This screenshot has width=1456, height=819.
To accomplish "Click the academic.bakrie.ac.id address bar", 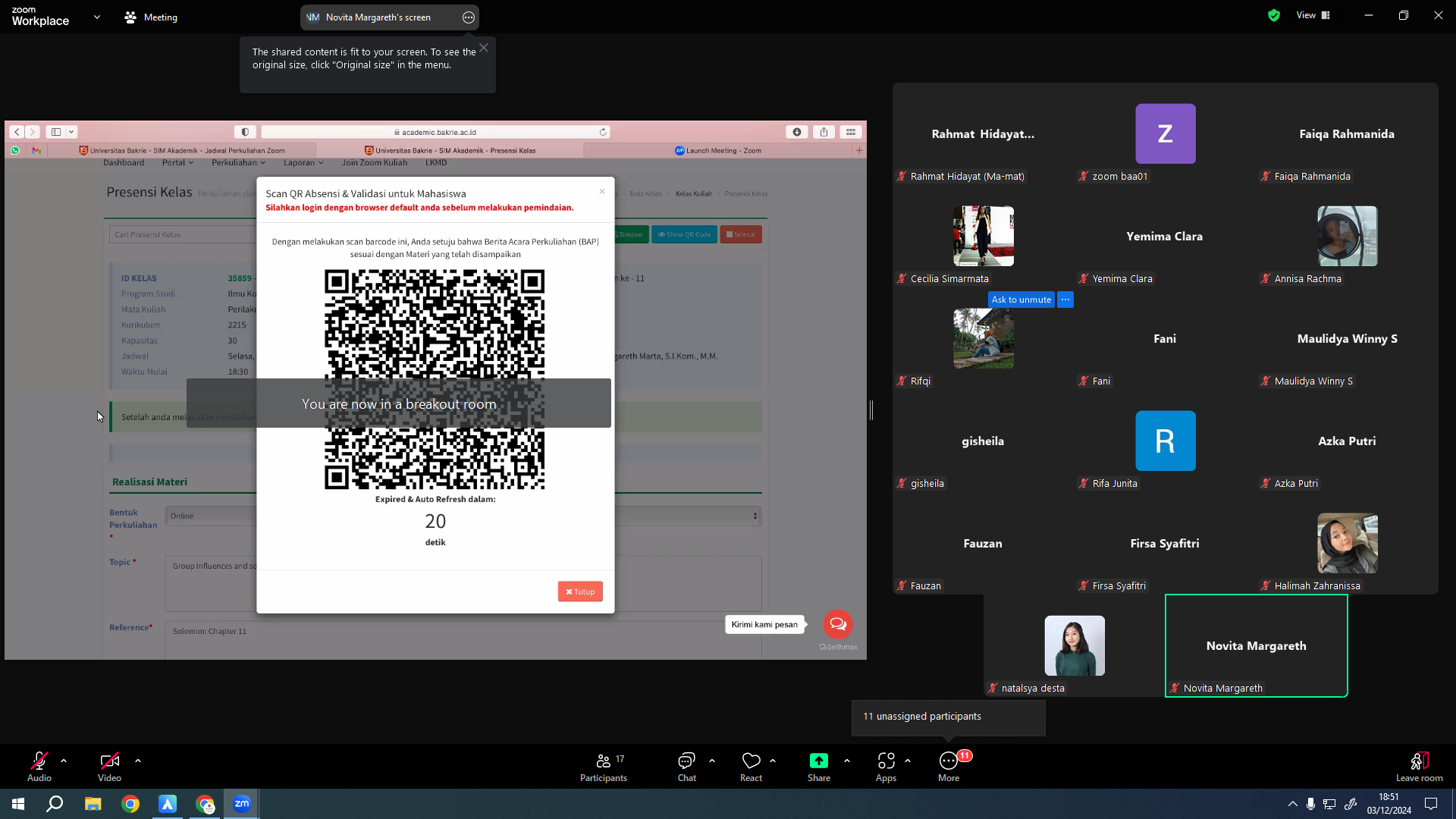I will coord(435,132).
